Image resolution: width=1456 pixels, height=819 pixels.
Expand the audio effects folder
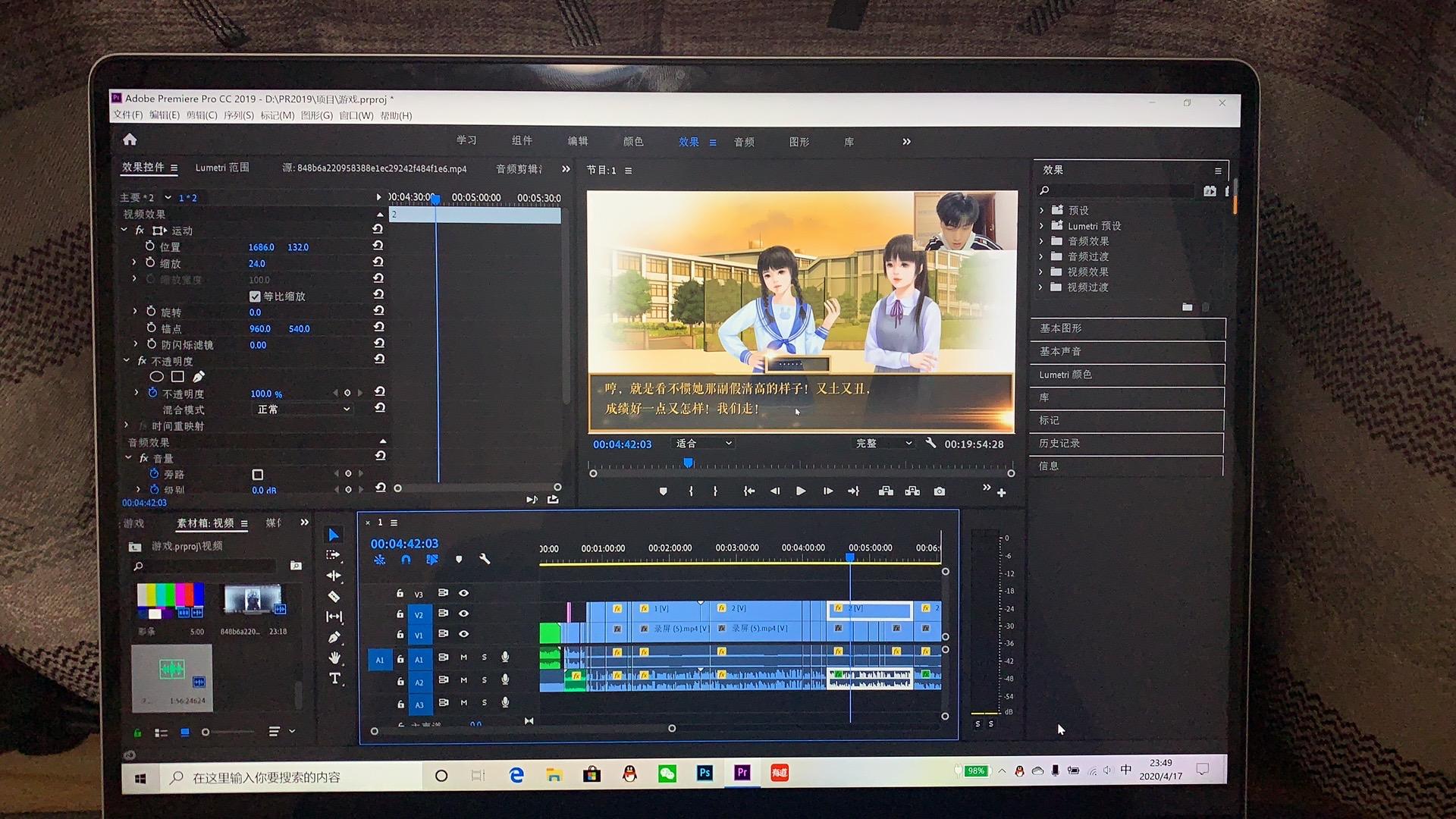[x=1041, y=241]
